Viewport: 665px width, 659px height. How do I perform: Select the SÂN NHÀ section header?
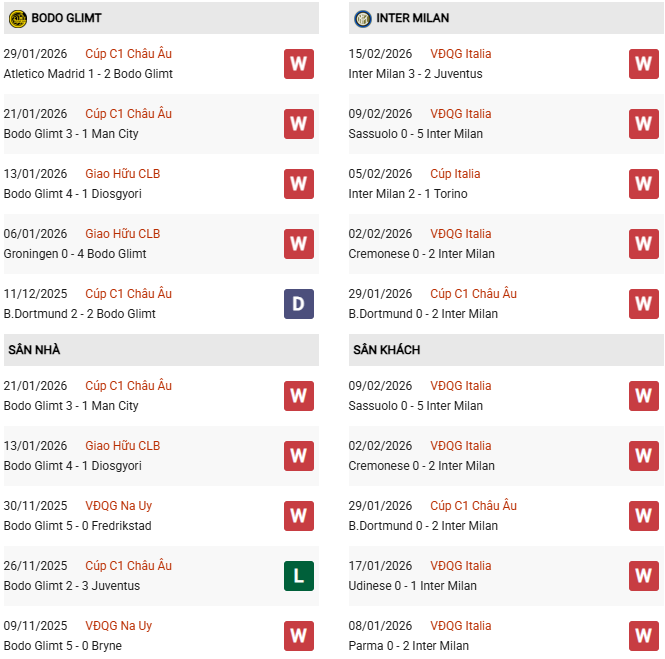(x=34, y=350)
